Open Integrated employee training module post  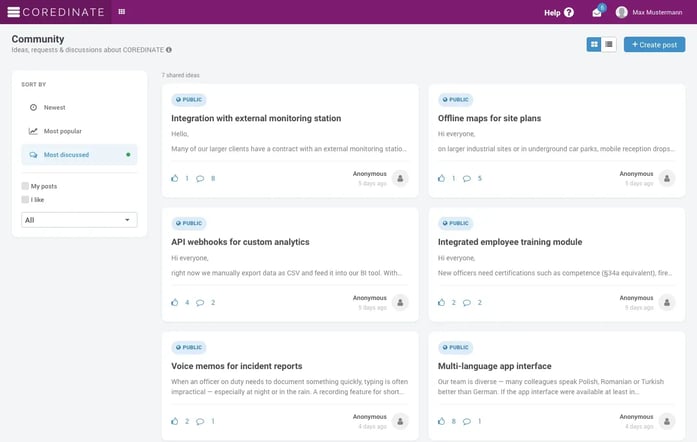tap(510, 242)
